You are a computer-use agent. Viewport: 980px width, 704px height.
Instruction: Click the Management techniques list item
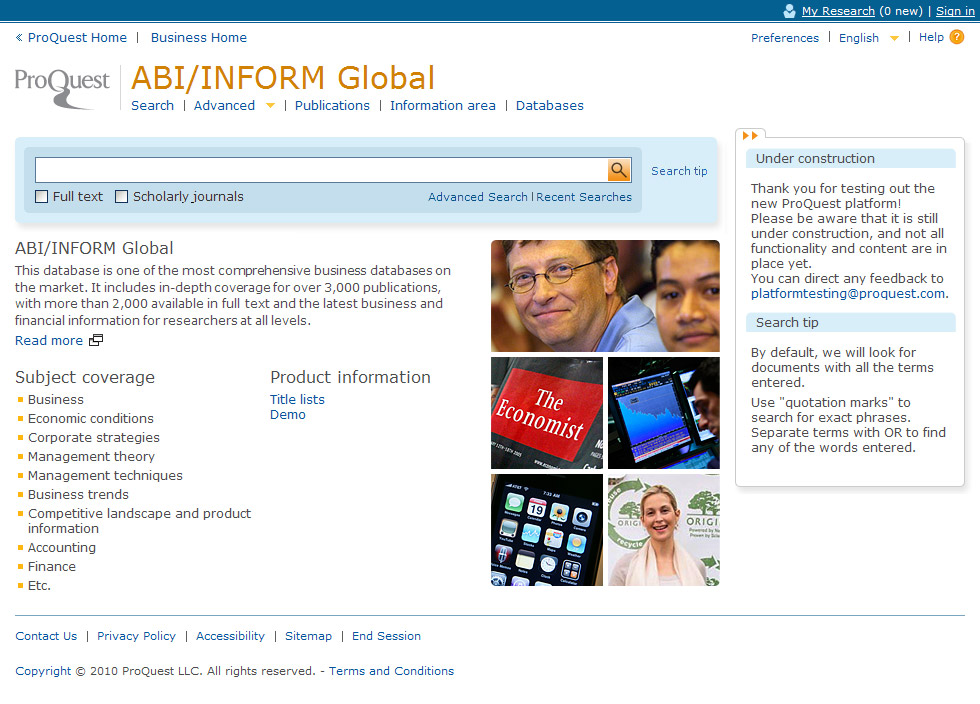point(105,476)
